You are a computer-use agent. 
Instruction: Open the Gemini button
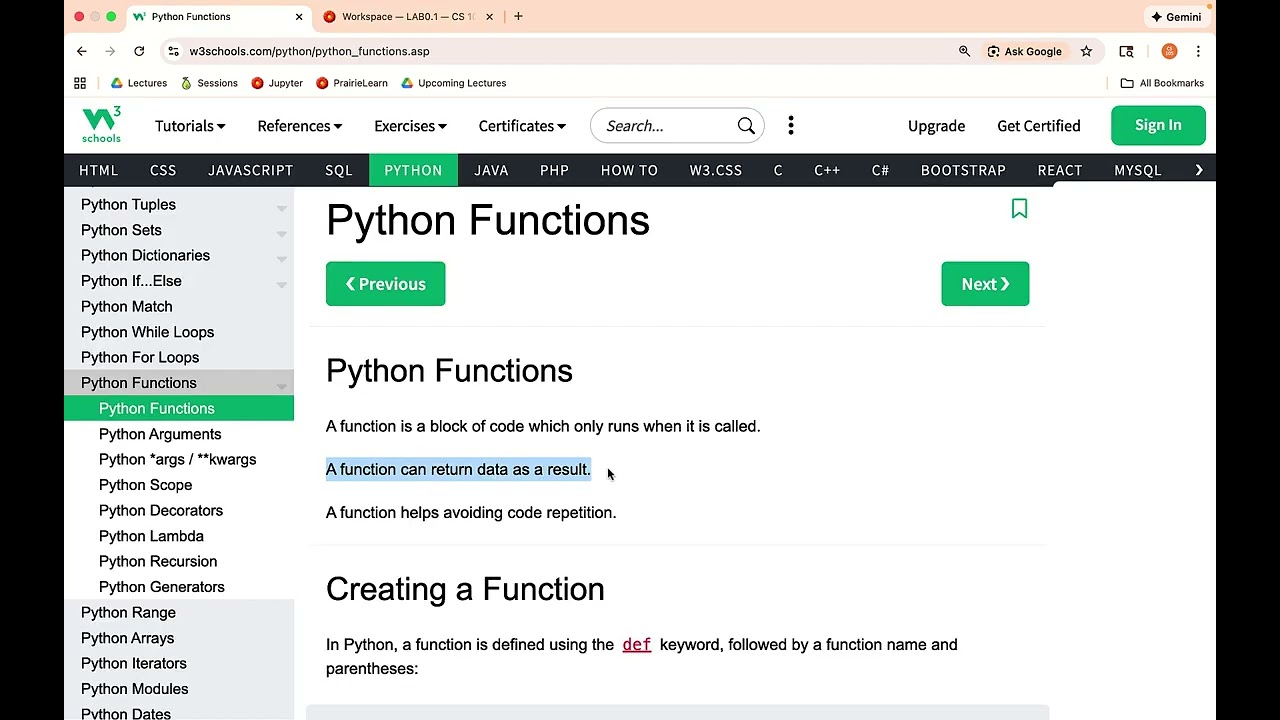coord(1176,17)
